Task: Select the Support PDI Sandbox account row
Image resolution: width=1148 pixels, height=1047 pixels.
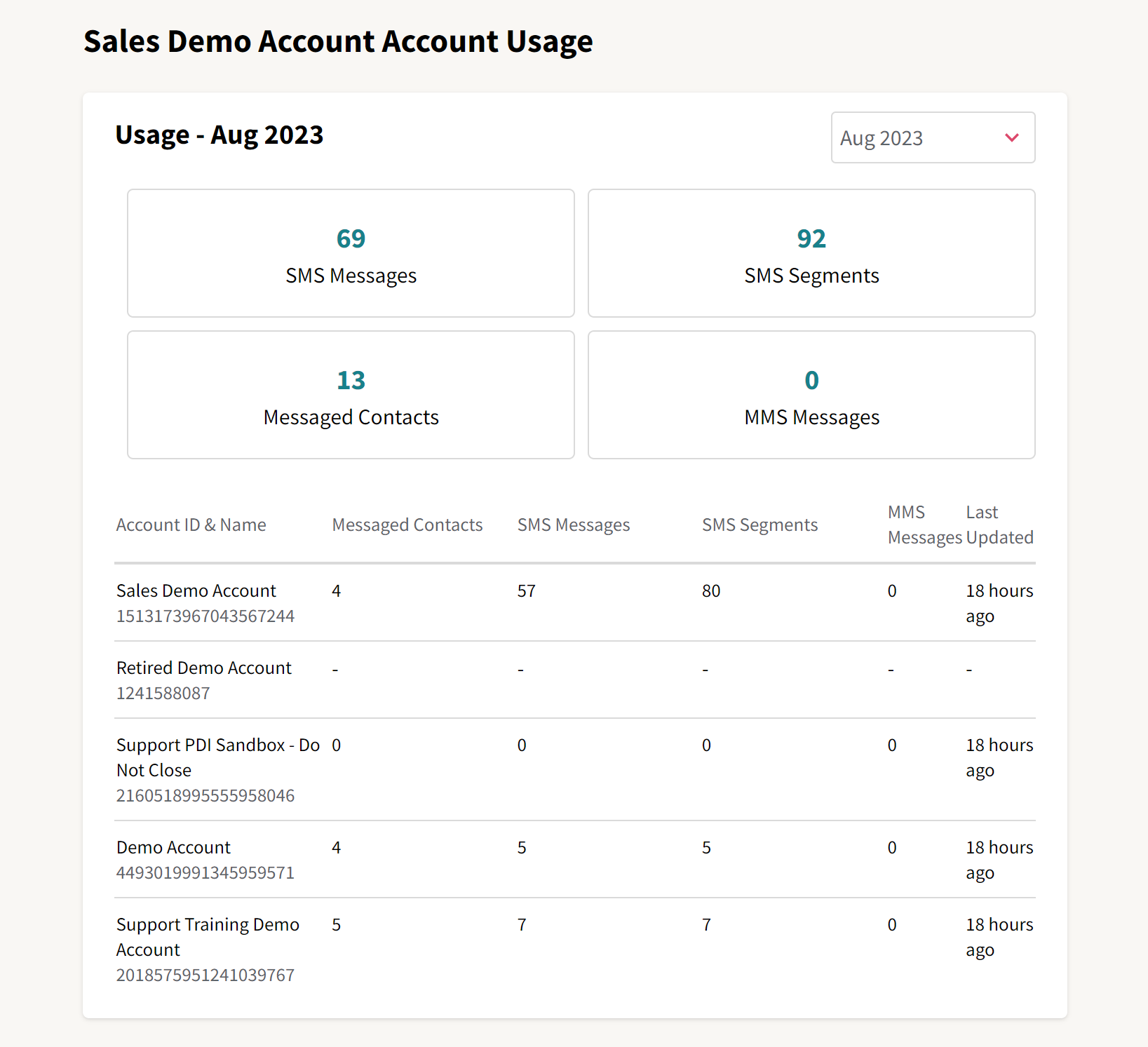Action: [x=217, y=757]
